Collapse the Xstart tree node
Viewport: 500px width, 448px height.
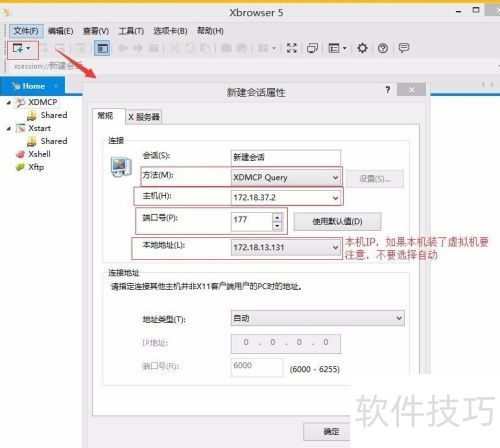tap(9, 128)
